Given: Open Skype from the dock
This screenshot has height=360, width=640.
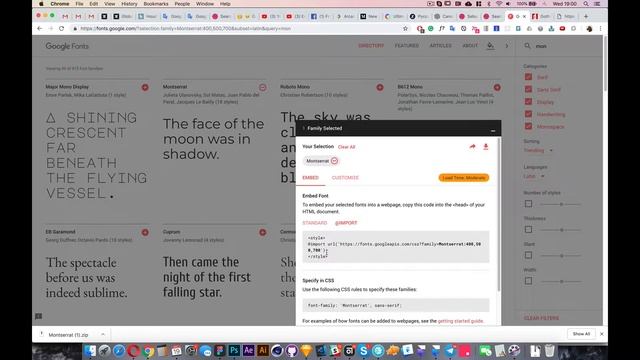Looking at the screenshot, I should 363,351.
